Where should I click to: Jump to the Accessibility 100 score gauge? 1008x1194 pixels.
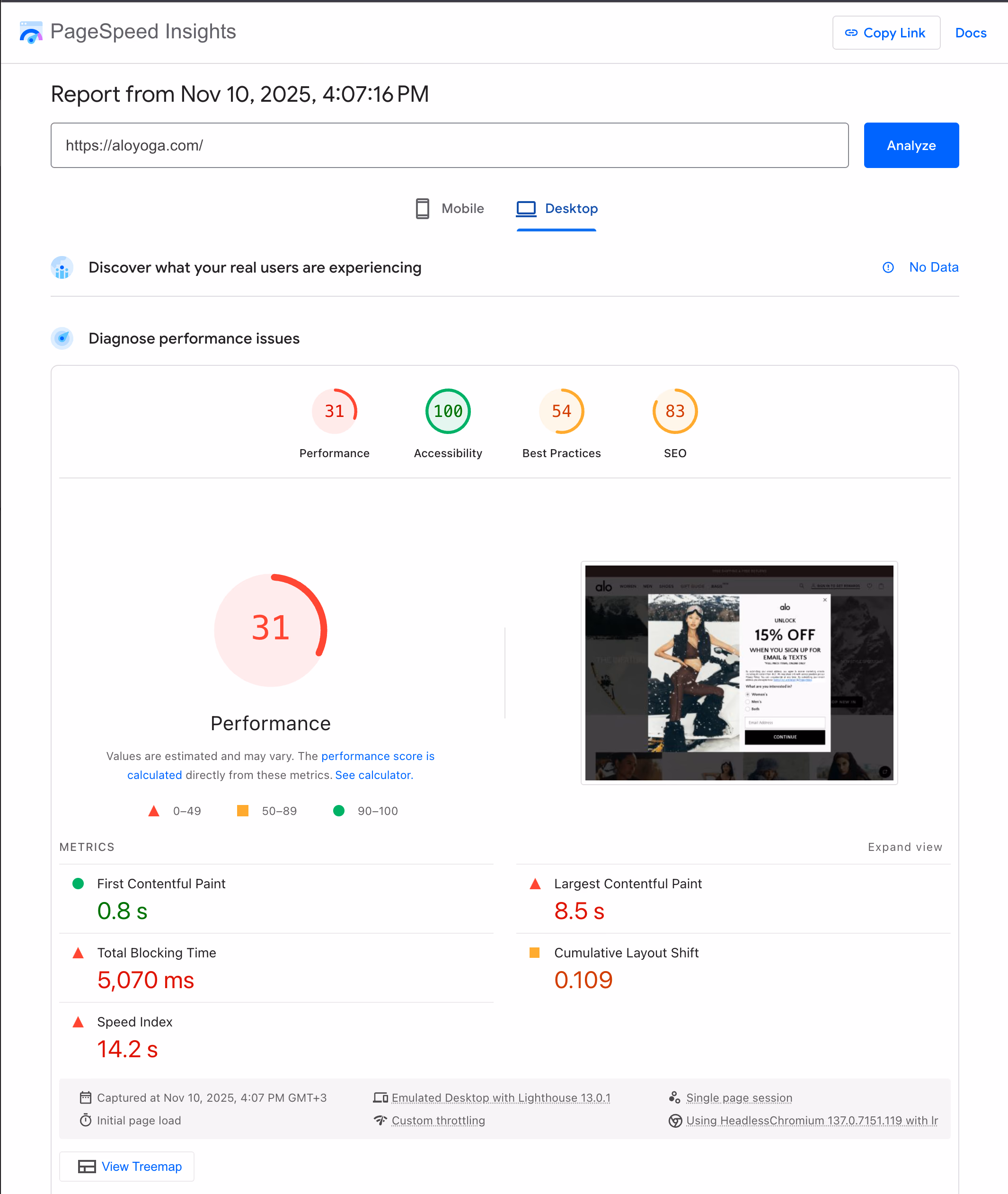pyautogui.click(x=447, y=411)
